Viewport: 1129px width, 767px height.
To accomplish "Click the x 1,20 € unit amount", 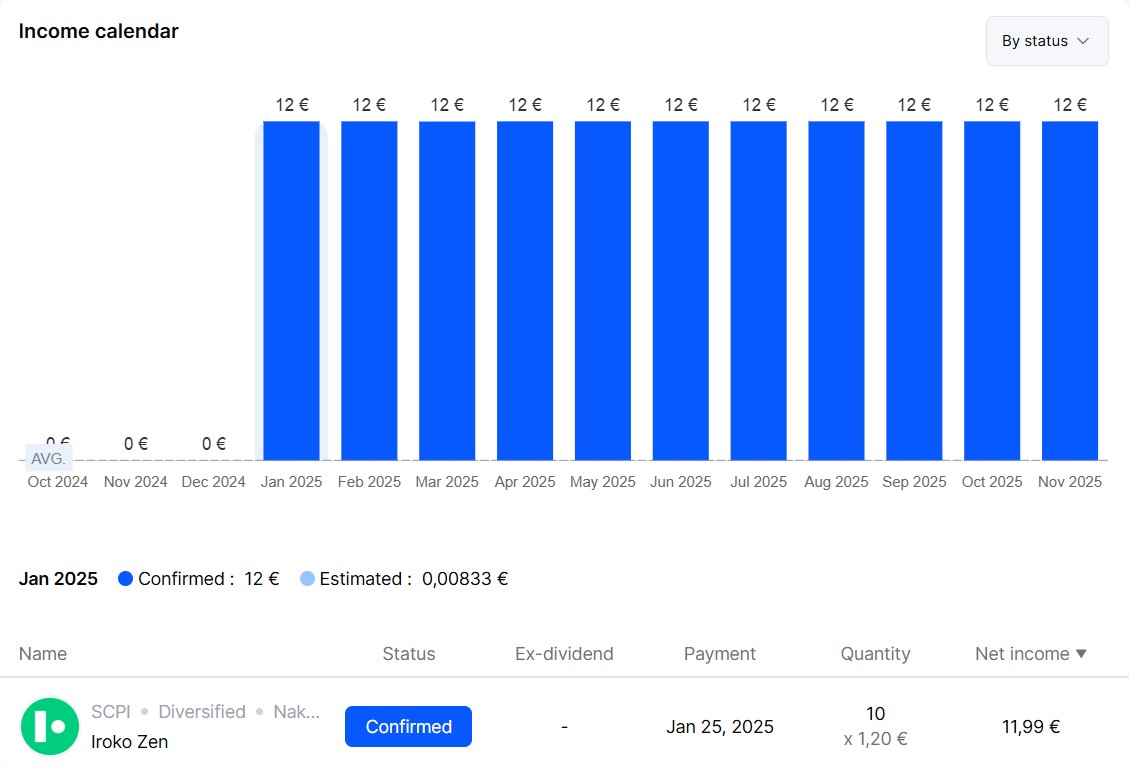I will pos(875,739).
